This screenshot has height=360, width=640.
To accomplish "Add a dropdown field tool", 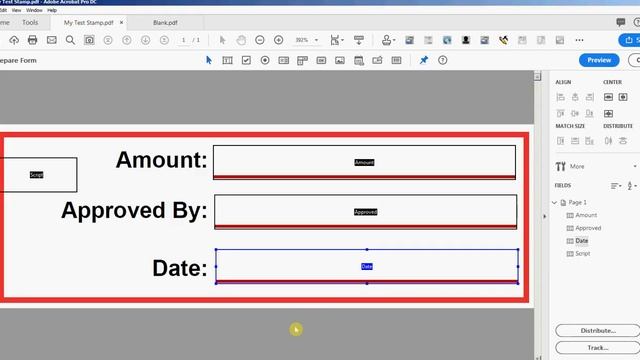I will pos(302,61).
